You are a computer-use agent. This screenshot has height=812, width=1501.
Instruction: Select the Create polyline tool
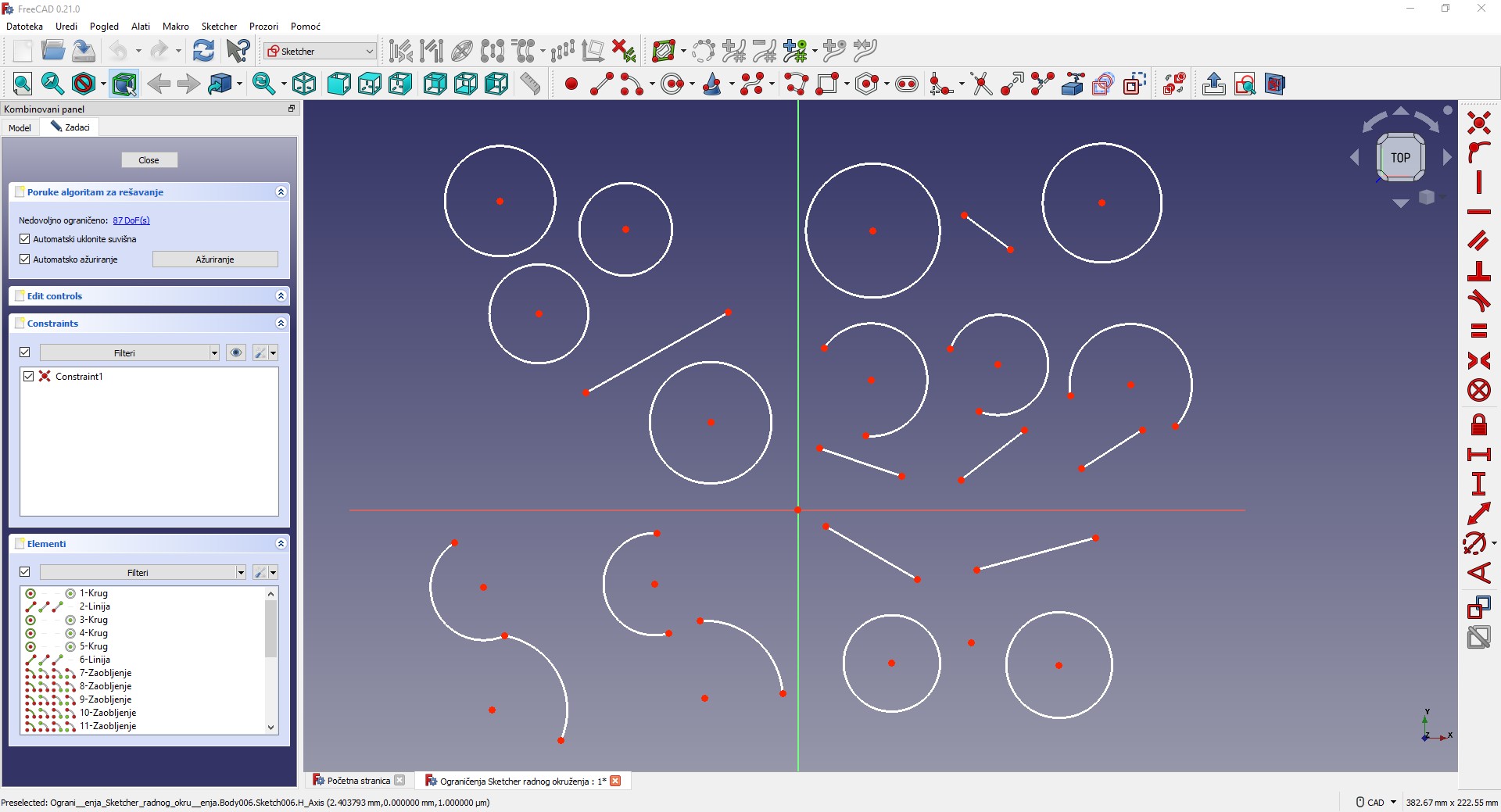click(797, 84)
